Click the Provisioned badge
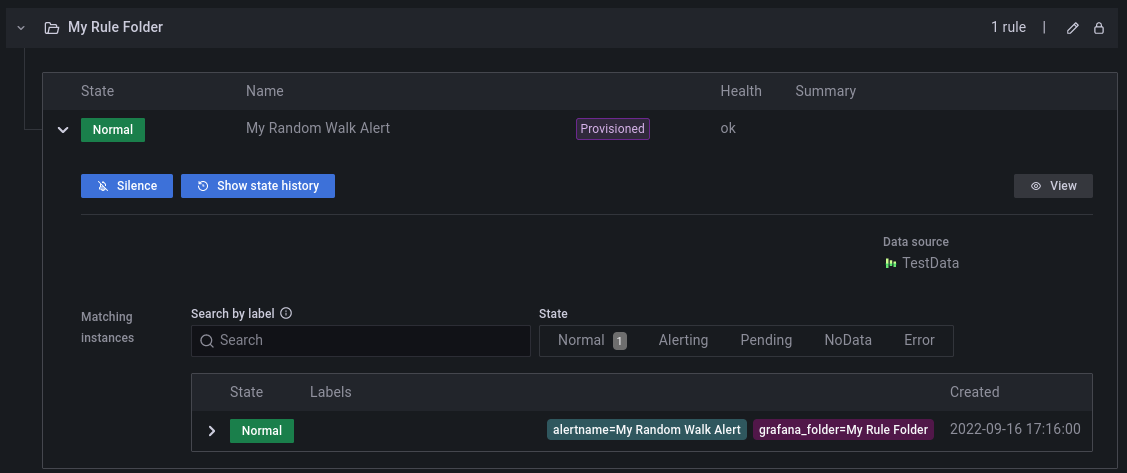Screen dimensions: 1127x473 pyautogui.click(x=613, y=129)
